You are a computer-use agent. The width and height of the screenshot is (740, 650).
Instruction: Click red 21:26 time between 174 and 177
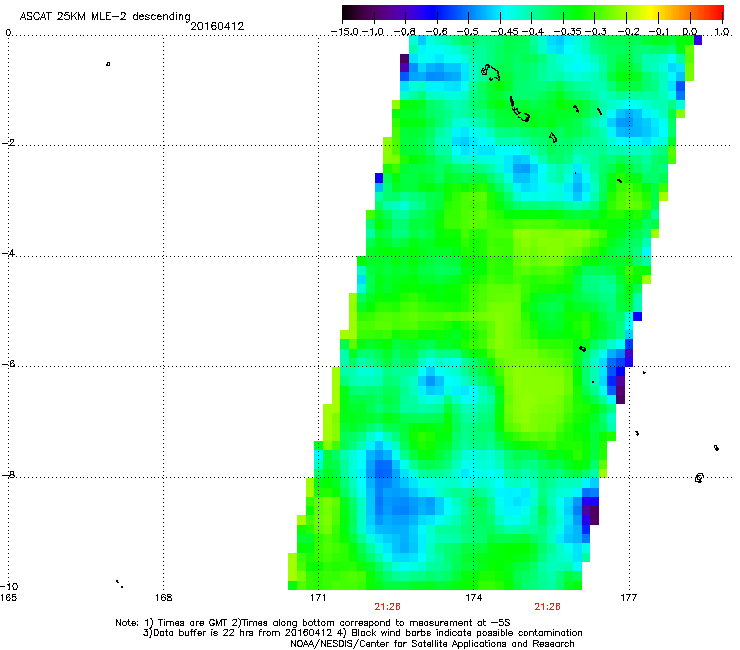pyautogui.click(x=547, y=607)
